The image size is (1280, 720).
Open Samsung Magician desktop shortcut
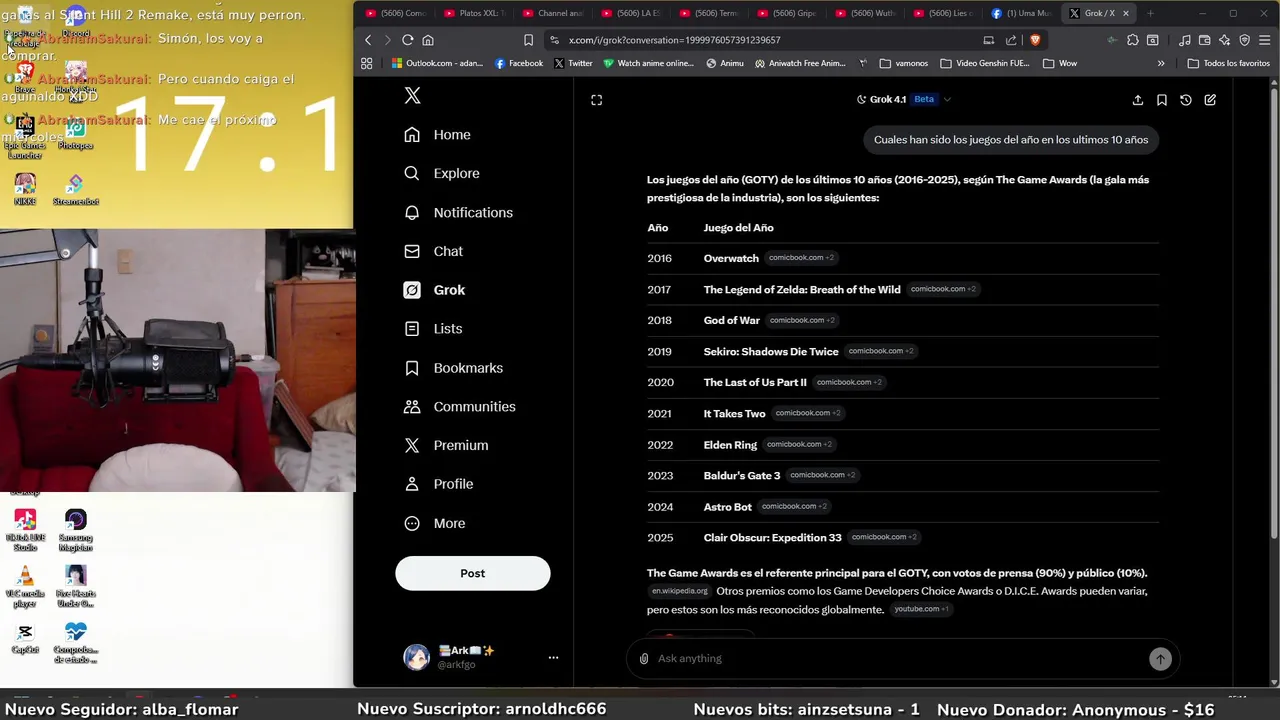click(x=76, y=531)
